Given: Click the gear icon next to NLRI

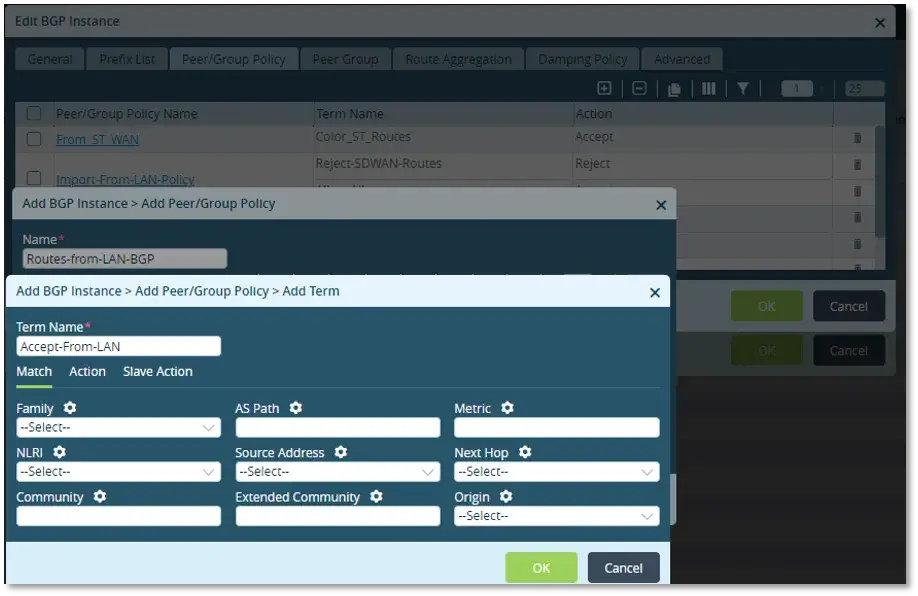Looking at the screenshot, I should pyautogui.click(x=59, y=452).
